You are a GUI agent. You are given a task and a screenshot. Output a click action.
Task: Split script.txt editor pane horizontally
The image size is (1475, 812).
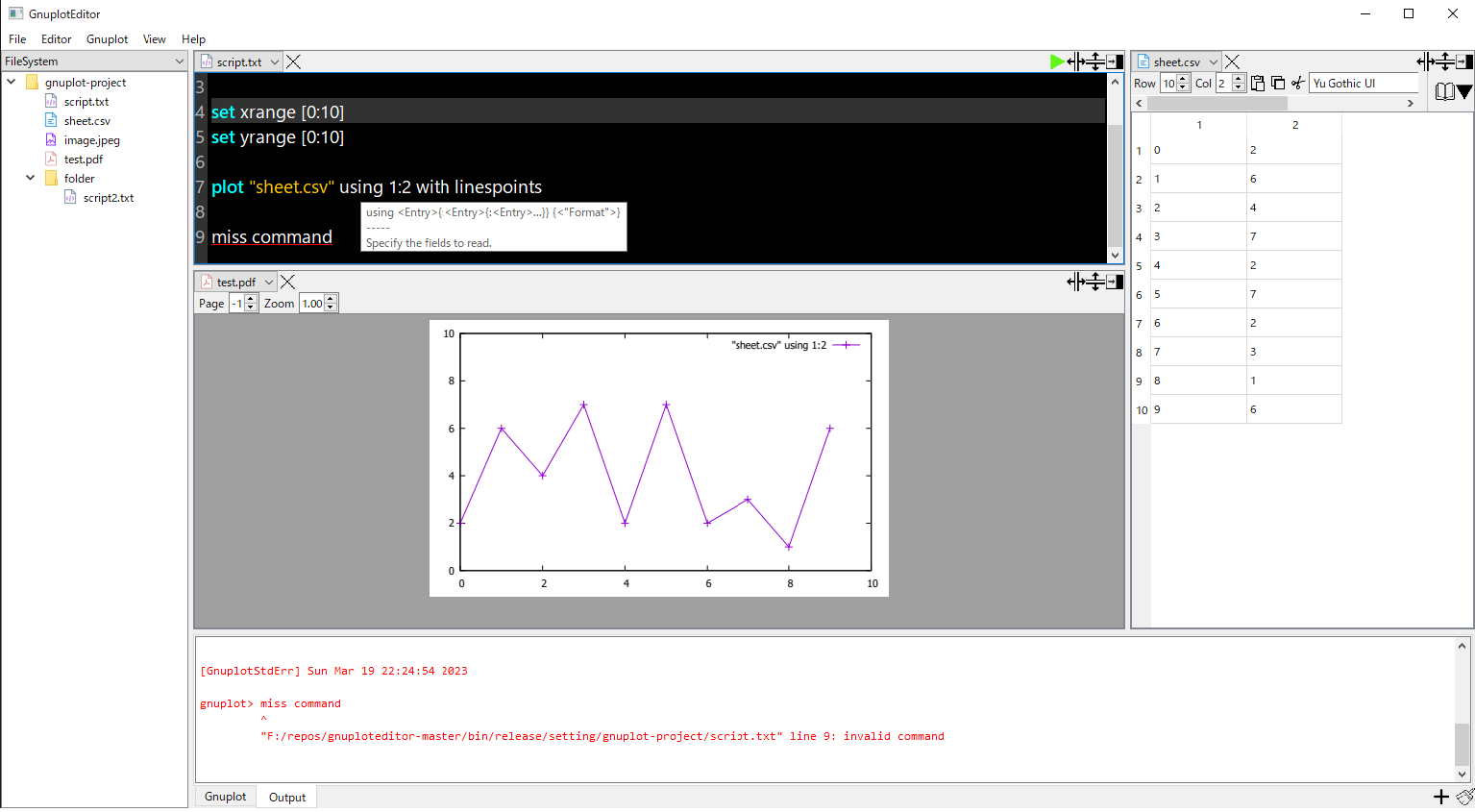coord(1076,62)
